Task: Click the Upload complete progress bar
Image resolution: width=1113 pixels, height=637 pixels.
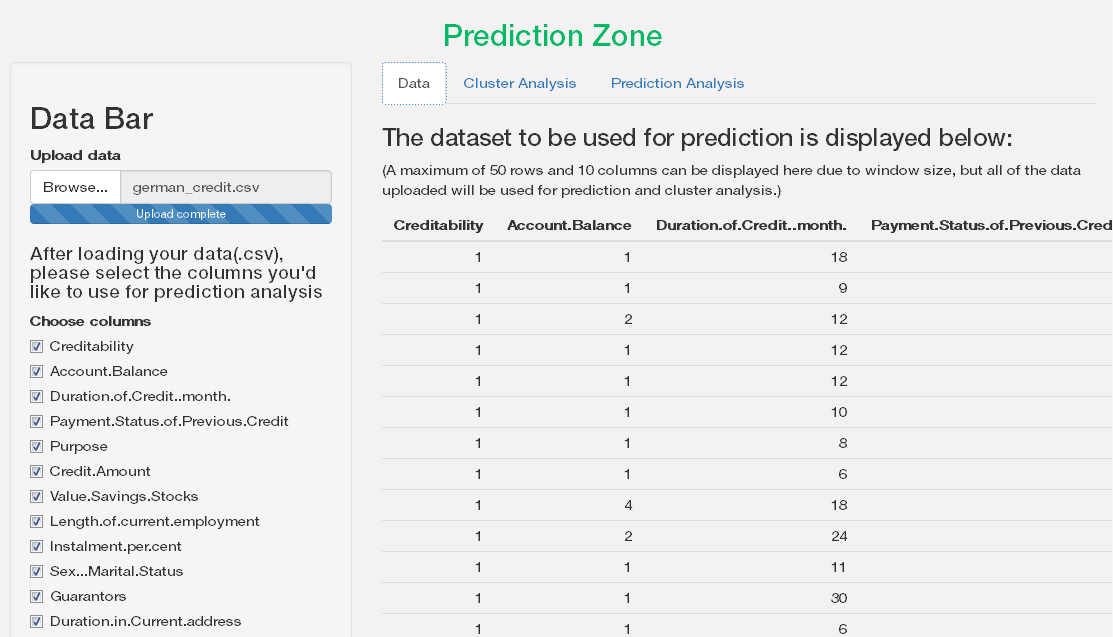Action: pos(181,214)
